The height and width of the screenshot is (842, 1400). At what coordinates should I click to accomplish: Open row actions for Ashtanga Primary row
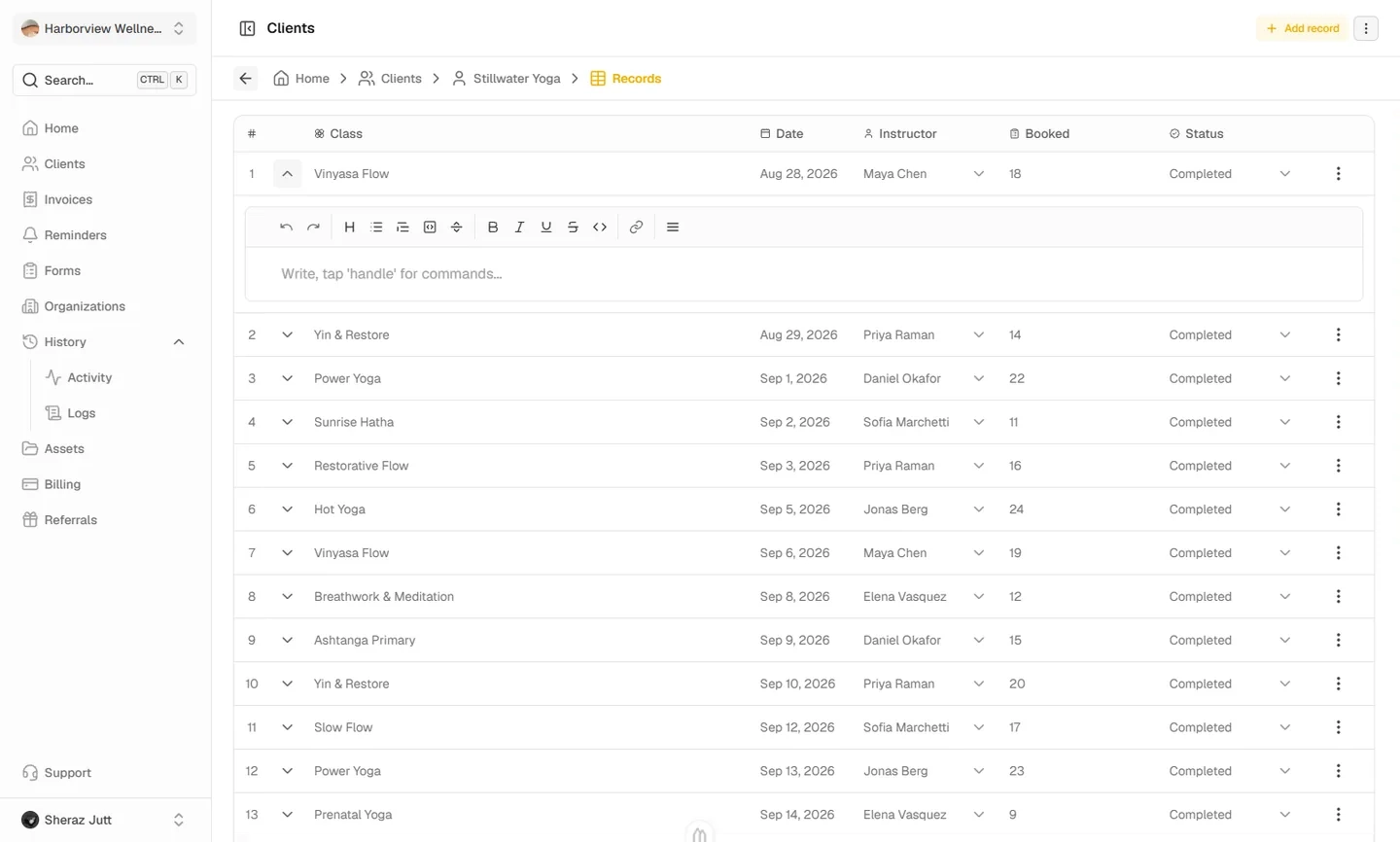coord(1339,641)
